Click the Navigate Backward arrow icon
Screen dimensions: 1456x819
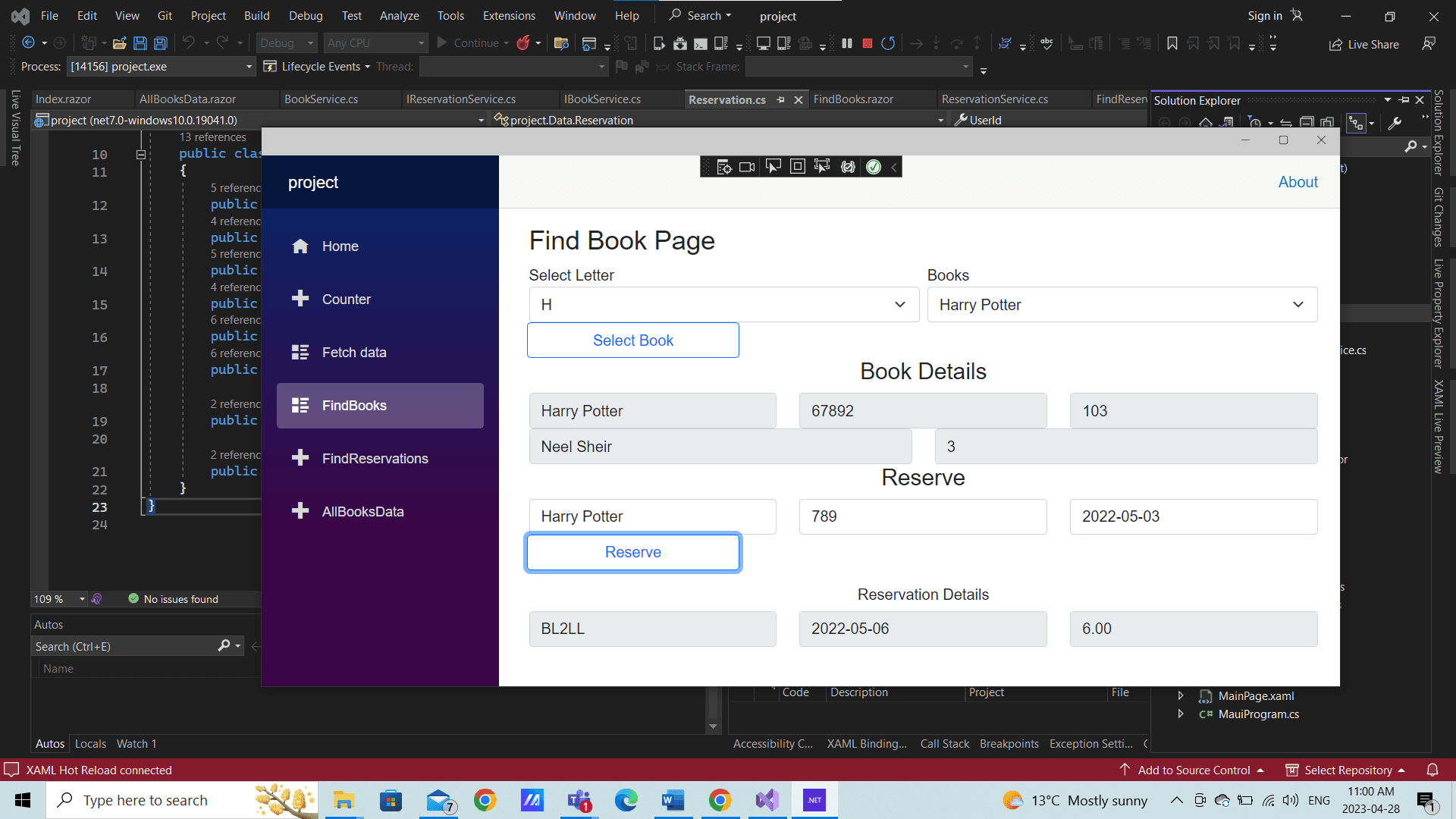pos(28,43)
